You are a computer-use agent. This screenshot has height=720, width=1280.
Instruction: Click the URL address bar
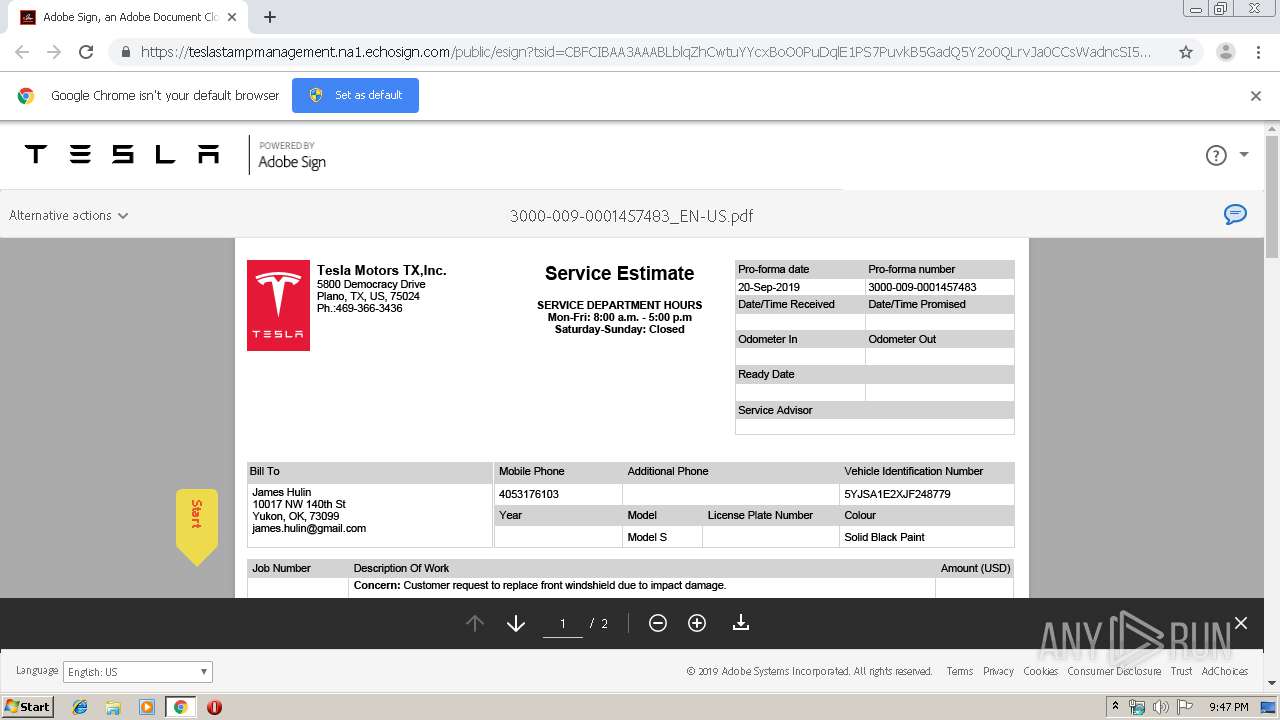(645, 52)
